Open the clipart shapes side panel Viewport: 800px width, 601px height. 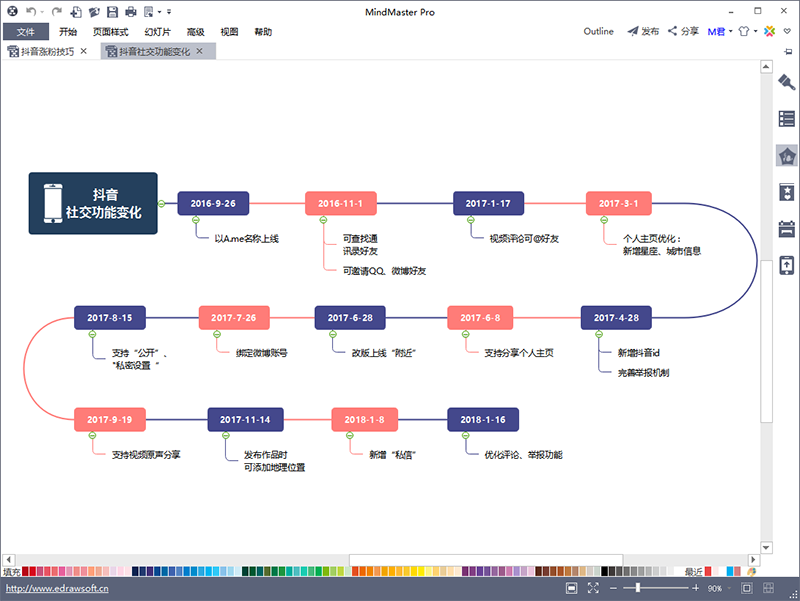pyautogui.click(x=786, y=156)
